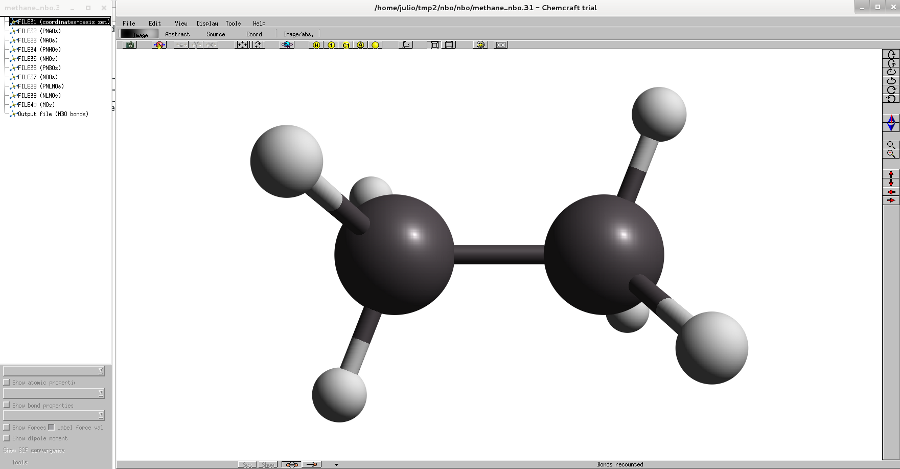Click the topmost rotate icon in right toolbar
The image size is (900, 469).
tap(891, 54)
